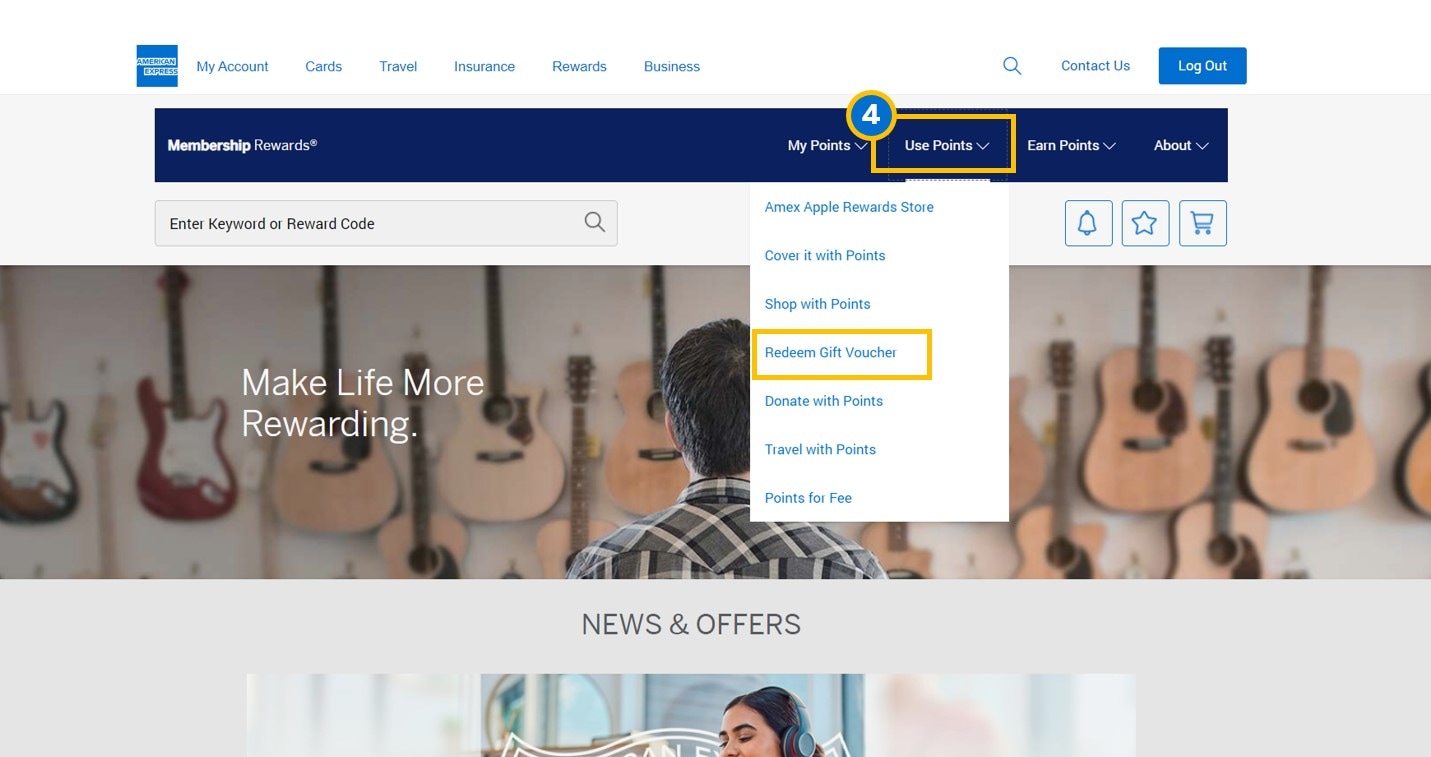The image size is (1431, 757).
Task: Open the shopping cart icon
Action: click(1202, 223)
